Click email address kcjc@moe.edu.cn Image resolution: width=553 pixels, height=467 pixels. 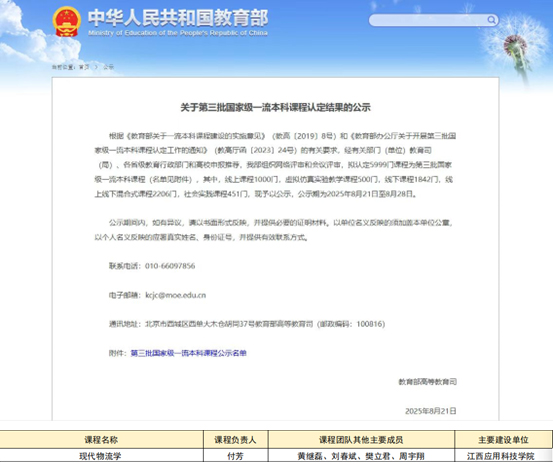(176, 295)
